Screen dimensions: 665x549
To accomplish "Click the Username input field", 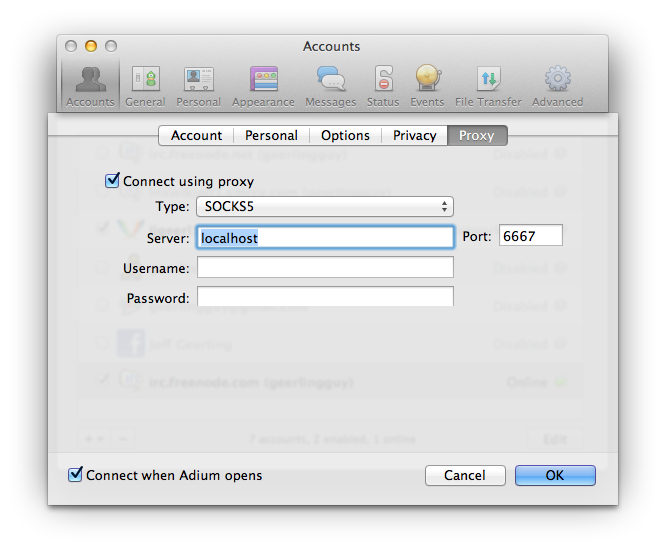I will 325,267.
